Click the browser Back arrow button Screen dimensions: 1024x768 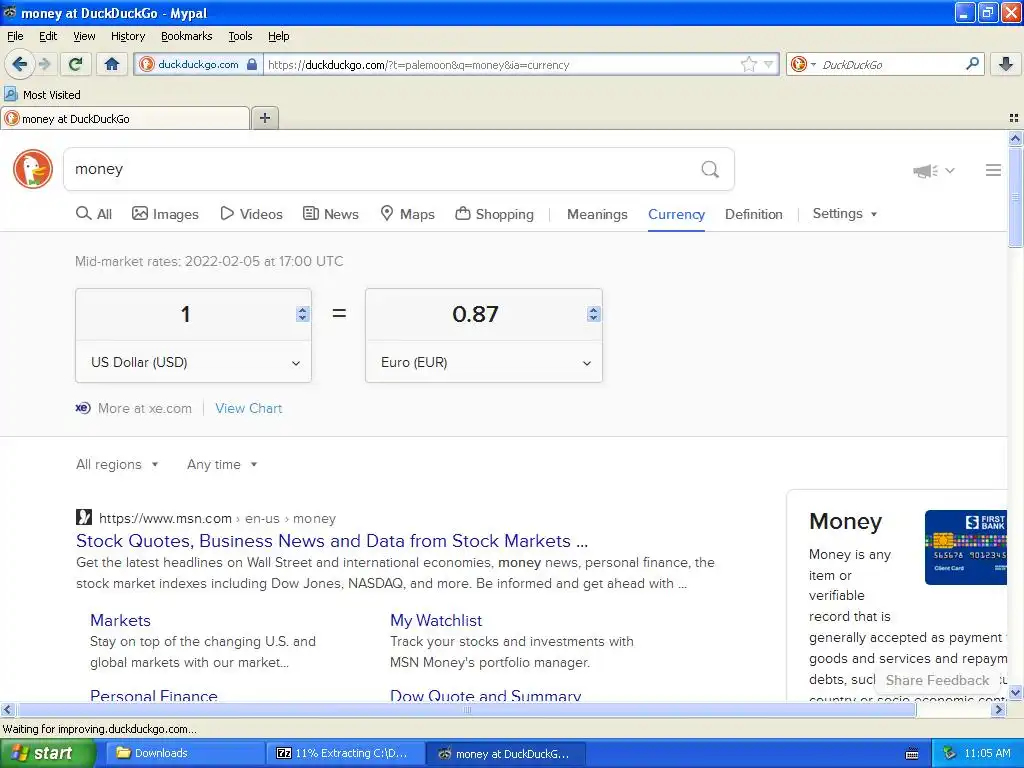coord(19,64)
